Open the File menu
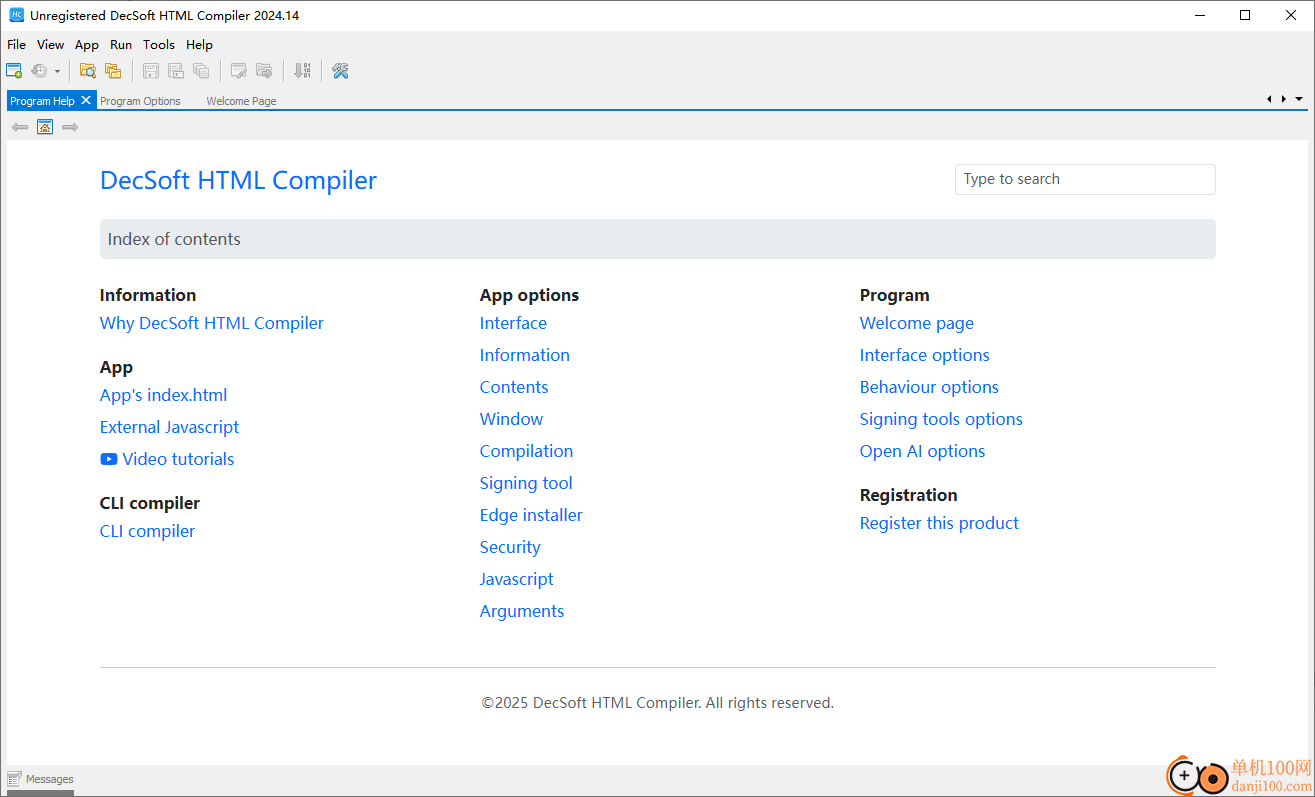Screen dimensions: 1315x797 click(16, 45)
